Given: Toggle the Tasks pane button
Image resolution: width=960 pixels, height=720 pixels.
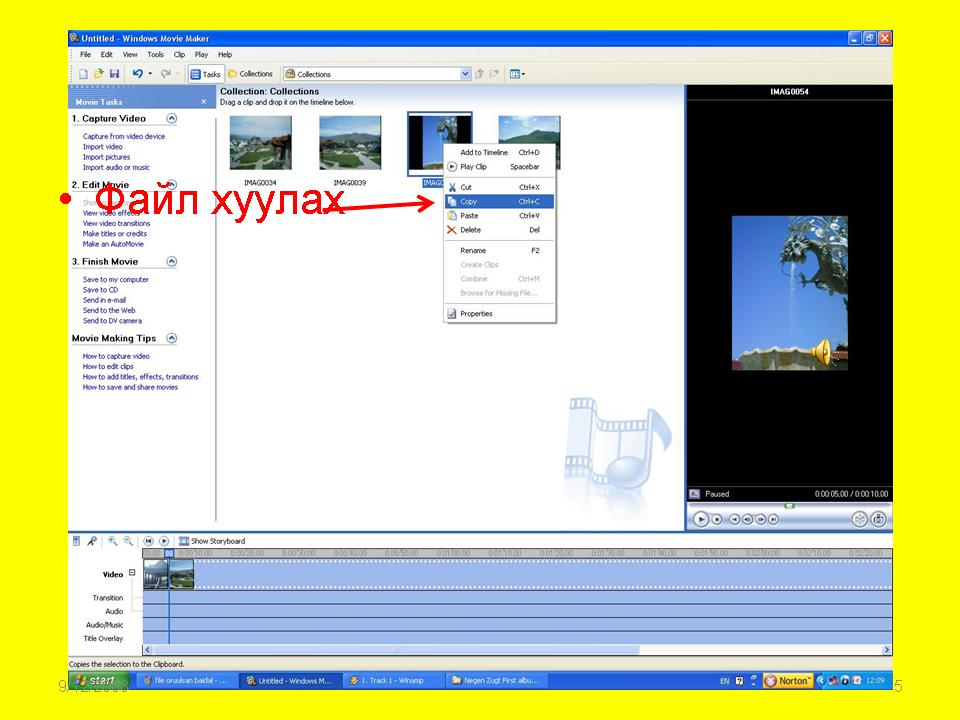Looking at the screenshot, I should pyautogui.click(x=205, y=74).
